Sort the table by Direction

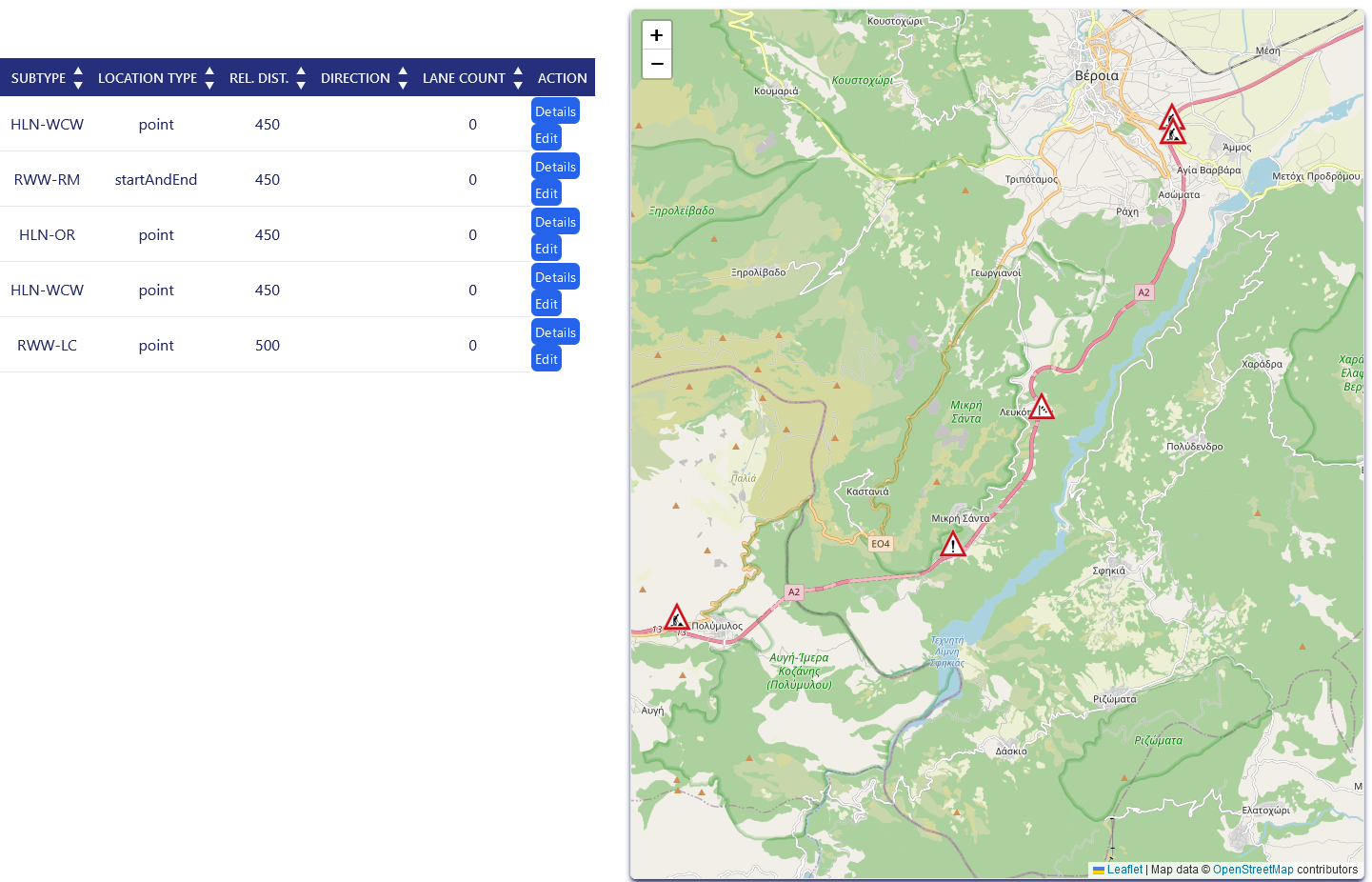point(364,78)
